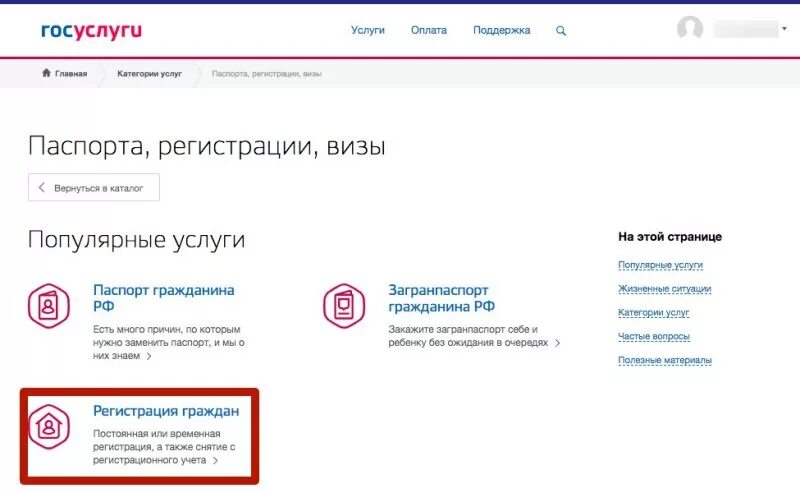This screenshot has width=800, height=493.
Task: Expand the user account dropdown arrow
Action: 784,29
